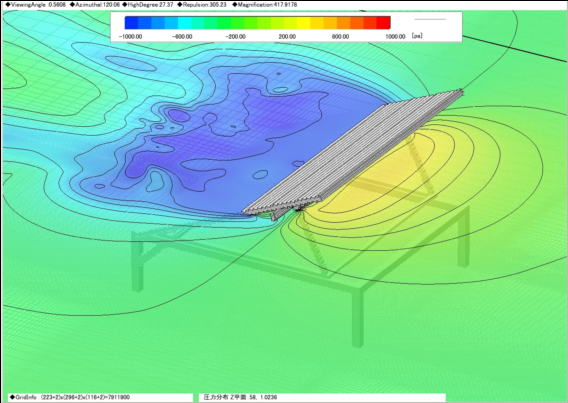Select the gray corrugated solar panel

point(353,154)
